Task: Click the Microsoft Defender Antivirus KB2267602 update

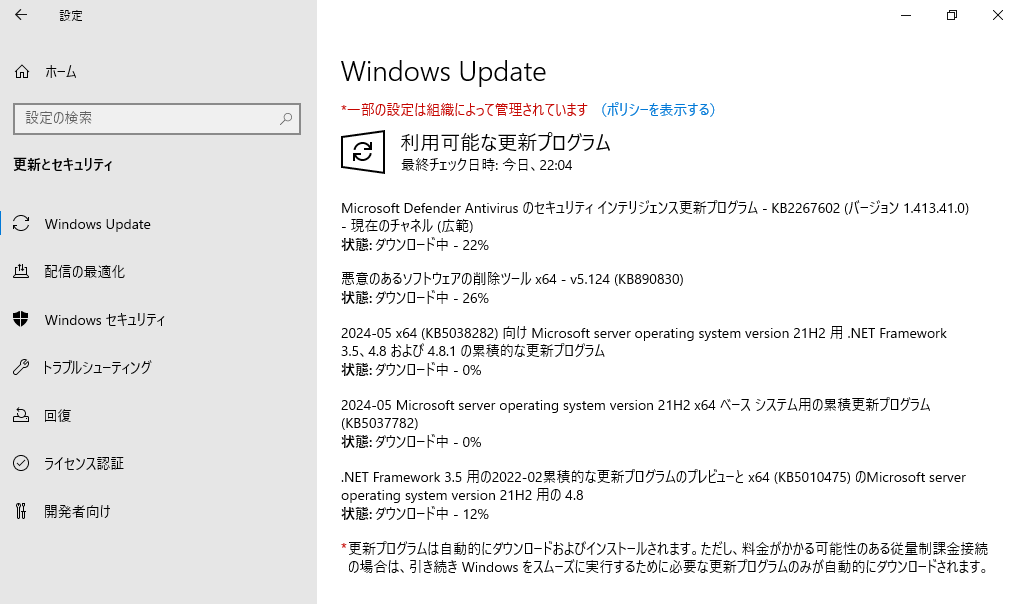Action: pyautogui.click(x=655, y=217)
